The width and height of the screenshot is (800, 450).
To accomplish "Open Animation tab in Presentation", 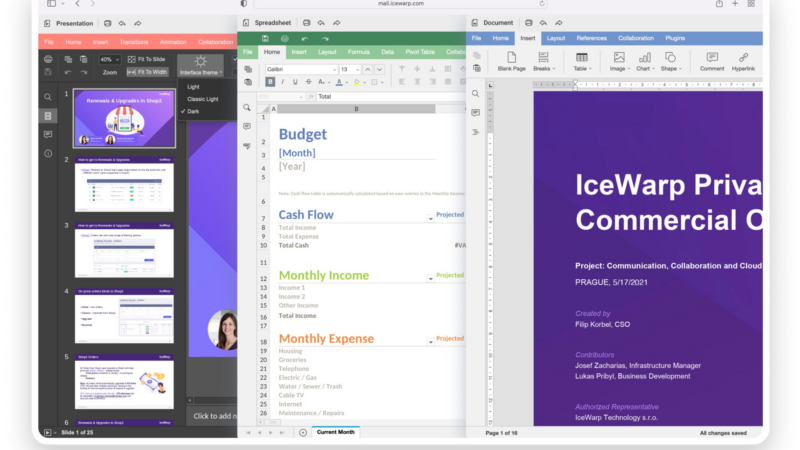I will coord(173,42).
